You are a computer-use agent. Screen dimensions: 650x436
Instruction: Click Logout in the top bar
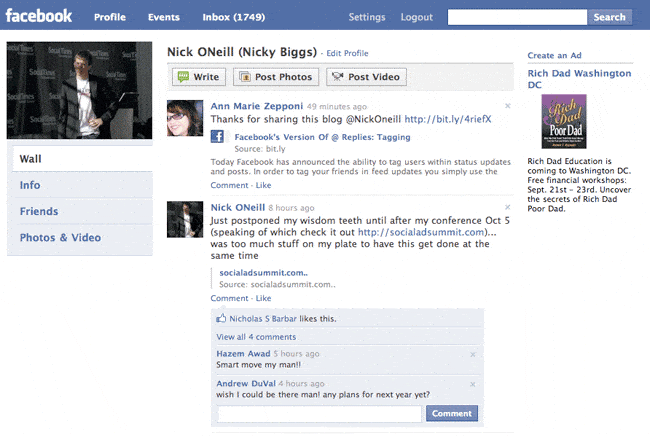pos(417,17)
